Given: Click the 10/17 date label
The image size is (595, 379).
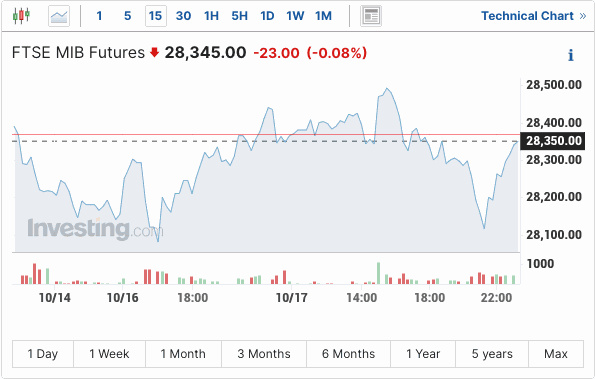Looking at the screenshot, I should pos(291,297).
